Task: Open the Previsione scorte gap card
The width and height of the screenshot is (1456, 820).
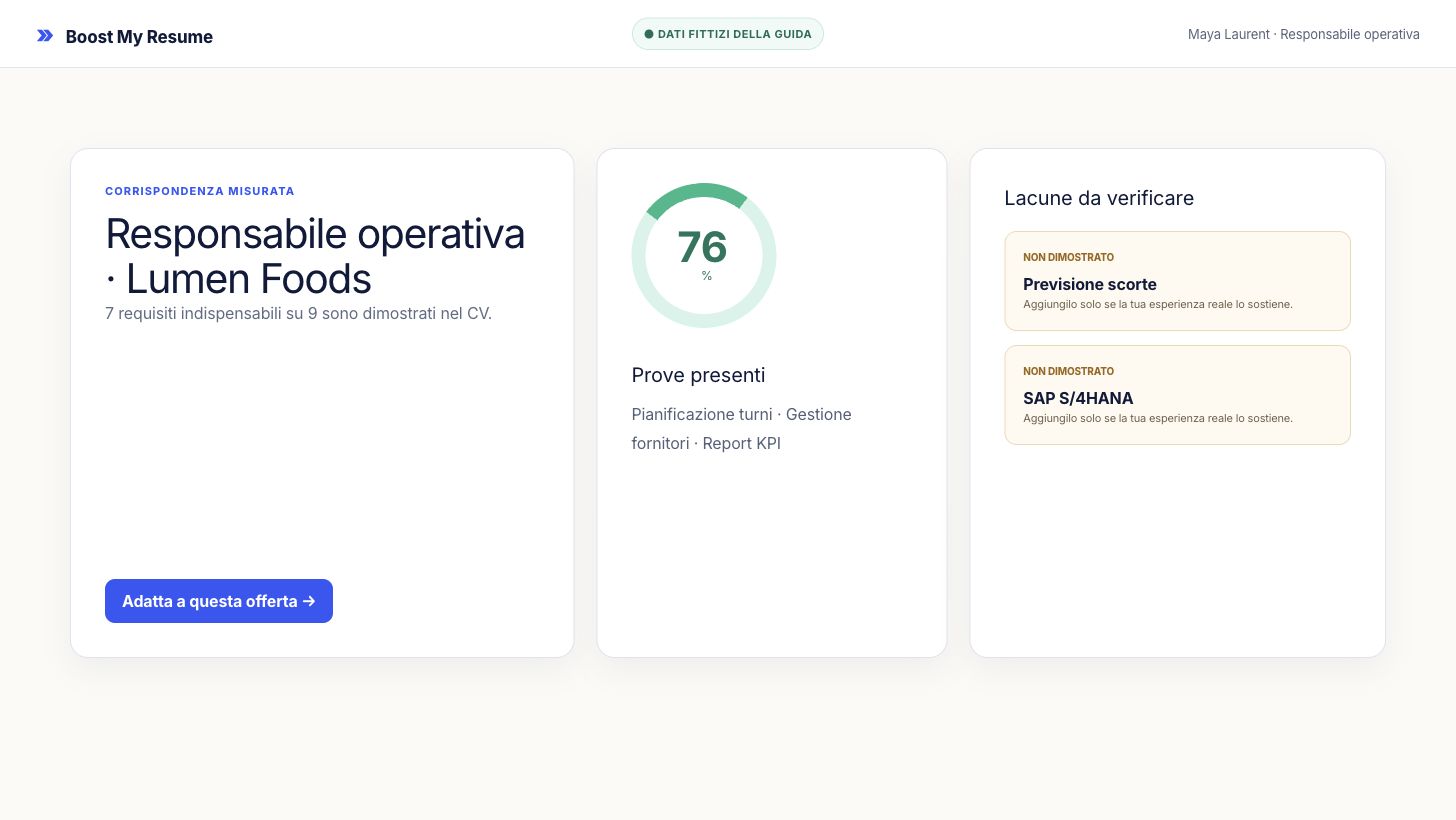Action: pos(1177,281)
